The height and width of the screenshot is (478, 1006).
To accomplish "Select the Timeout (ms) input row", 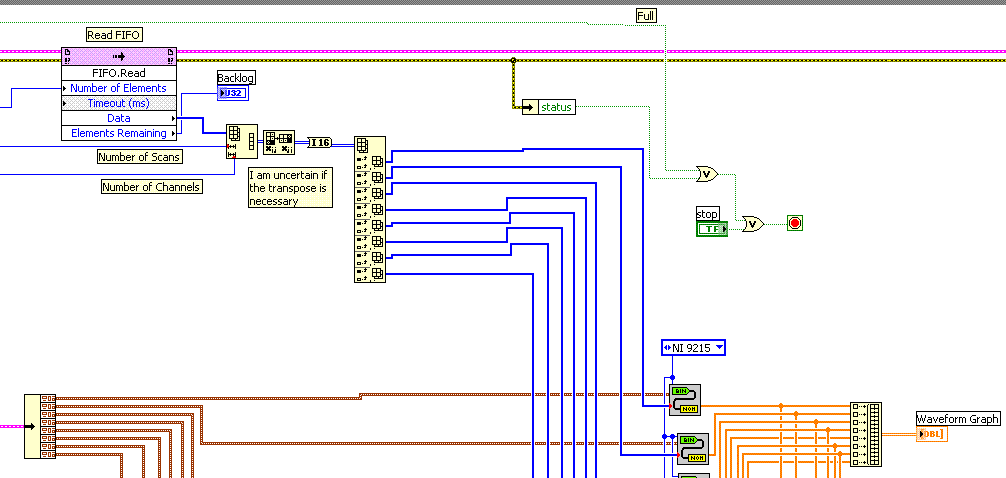I will point(118,103).
